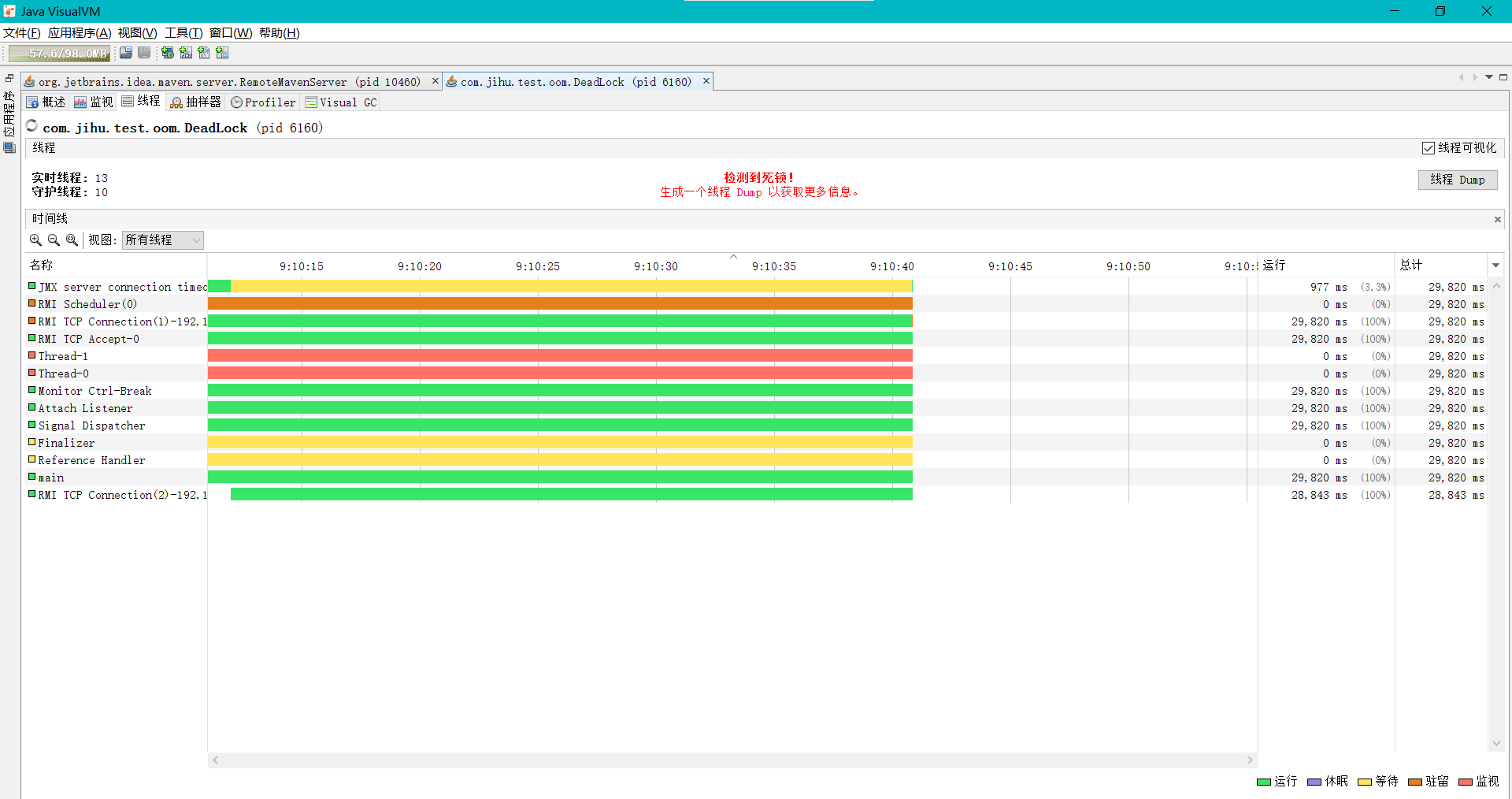Click the orange 驻留 legend swatch
This screenshot has height=799, width=1512.
pyautogui.click(x=1415, y=782)
